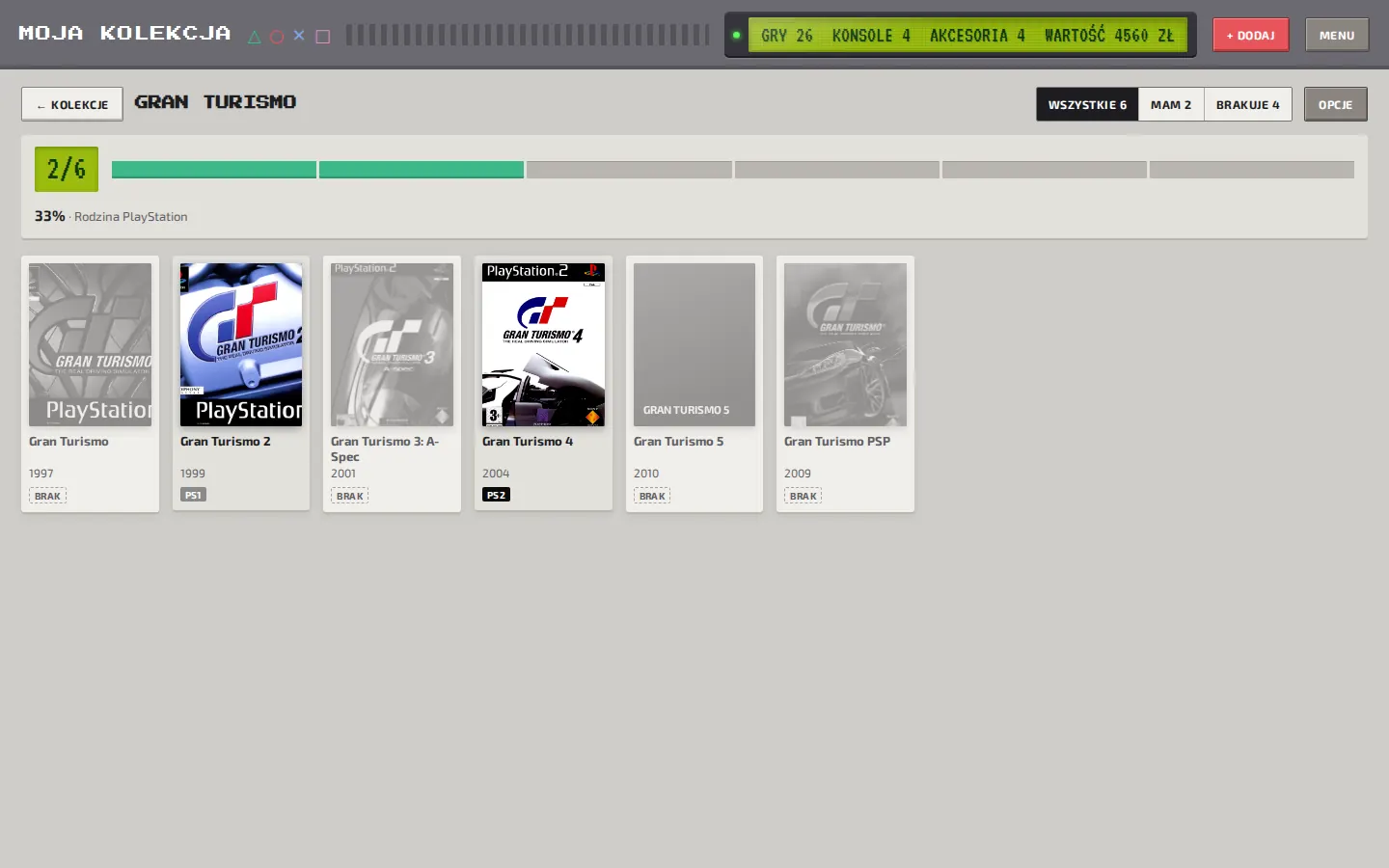Go back with the ← KOLEKCJE button
1389x868 pixels.
[72, 104]
